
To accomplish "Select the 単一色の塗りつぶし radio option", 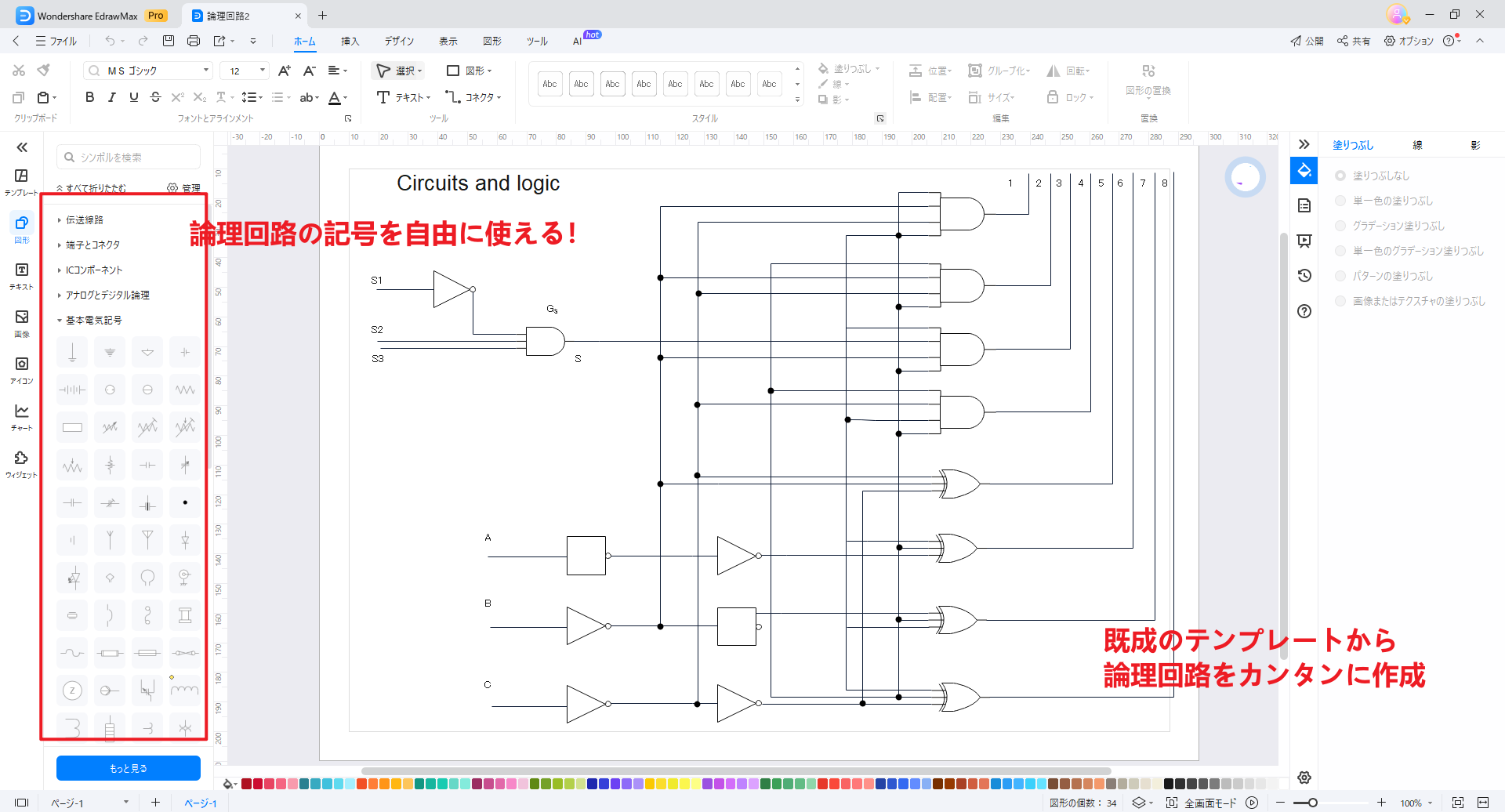I will 1340,201.
